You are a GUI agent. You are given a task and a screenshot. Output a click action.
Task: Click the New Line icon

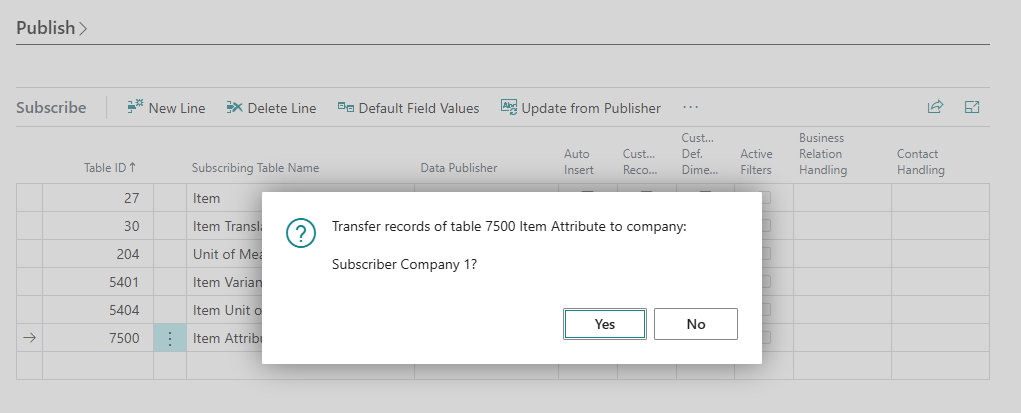point(135,107)
